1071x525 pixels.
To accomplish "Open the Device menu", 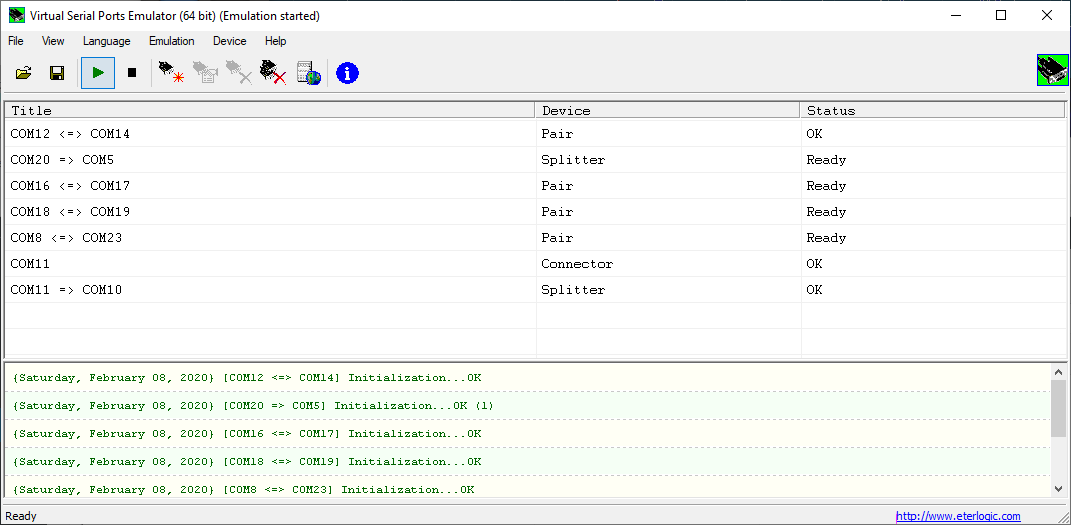I will pos(230,41).
